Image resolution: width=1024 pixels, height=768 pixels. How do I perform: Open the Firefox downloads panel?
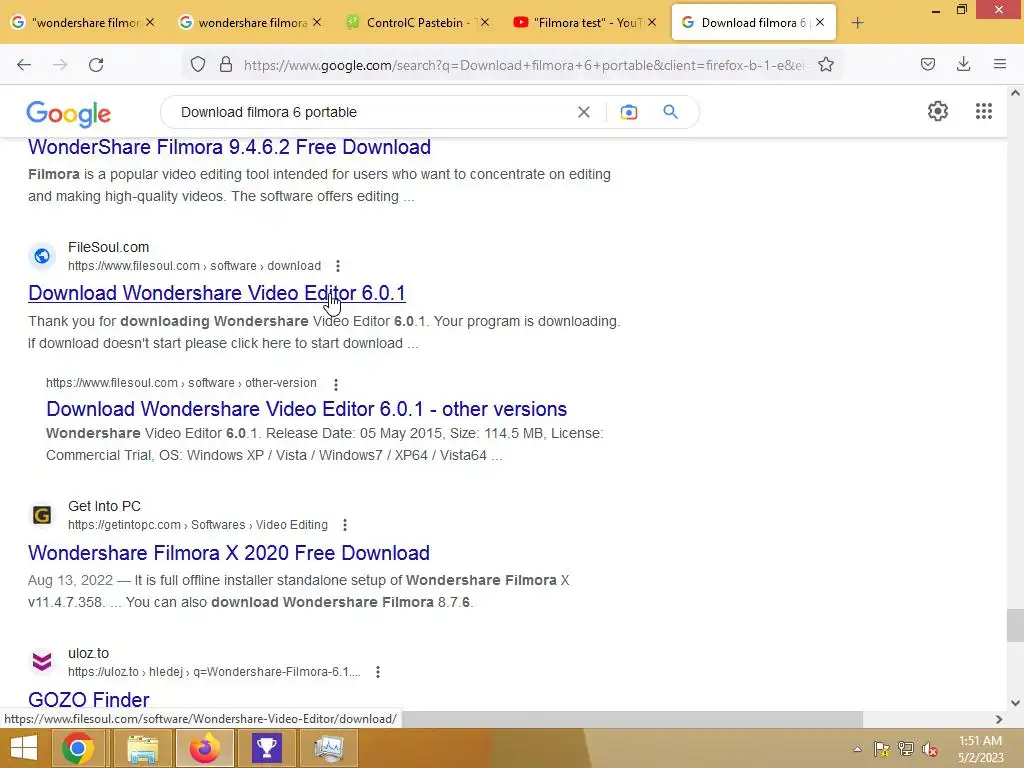963,64
